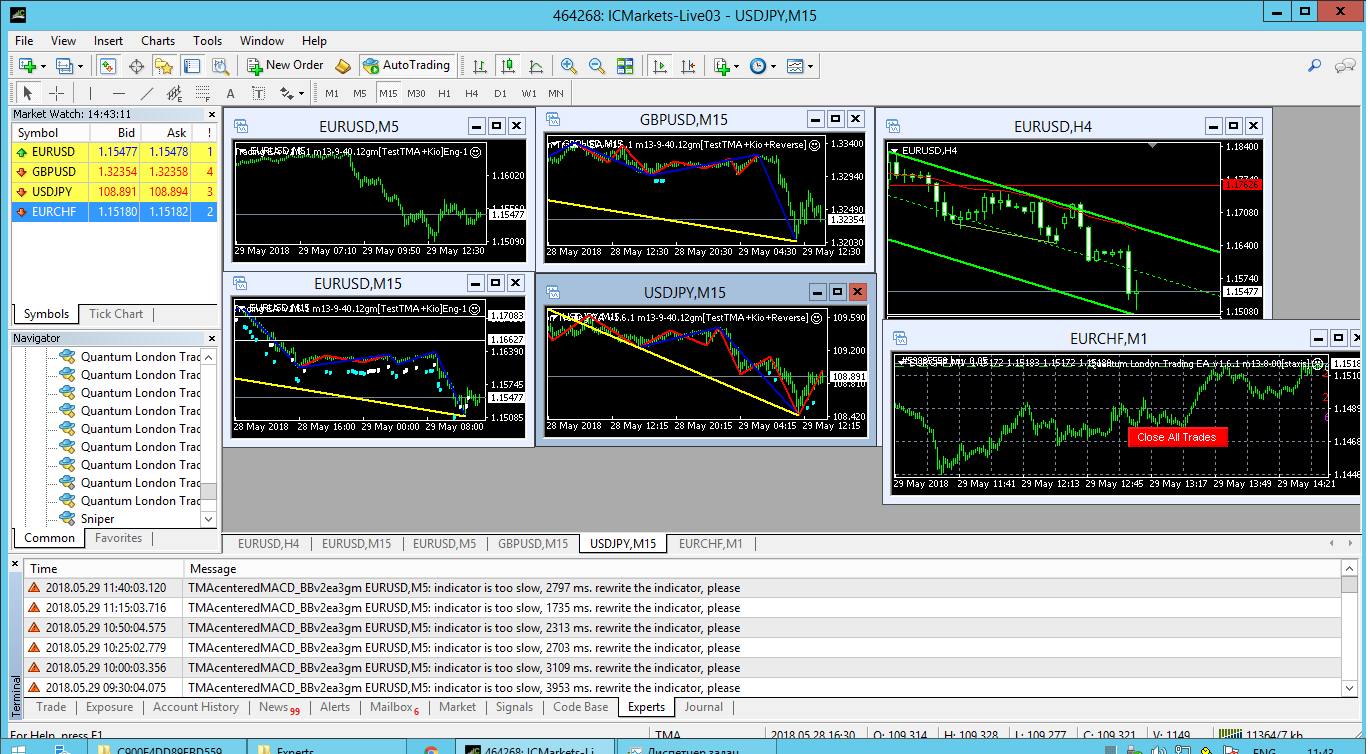Toggle Chart Shift

click(x=688, y=66)
